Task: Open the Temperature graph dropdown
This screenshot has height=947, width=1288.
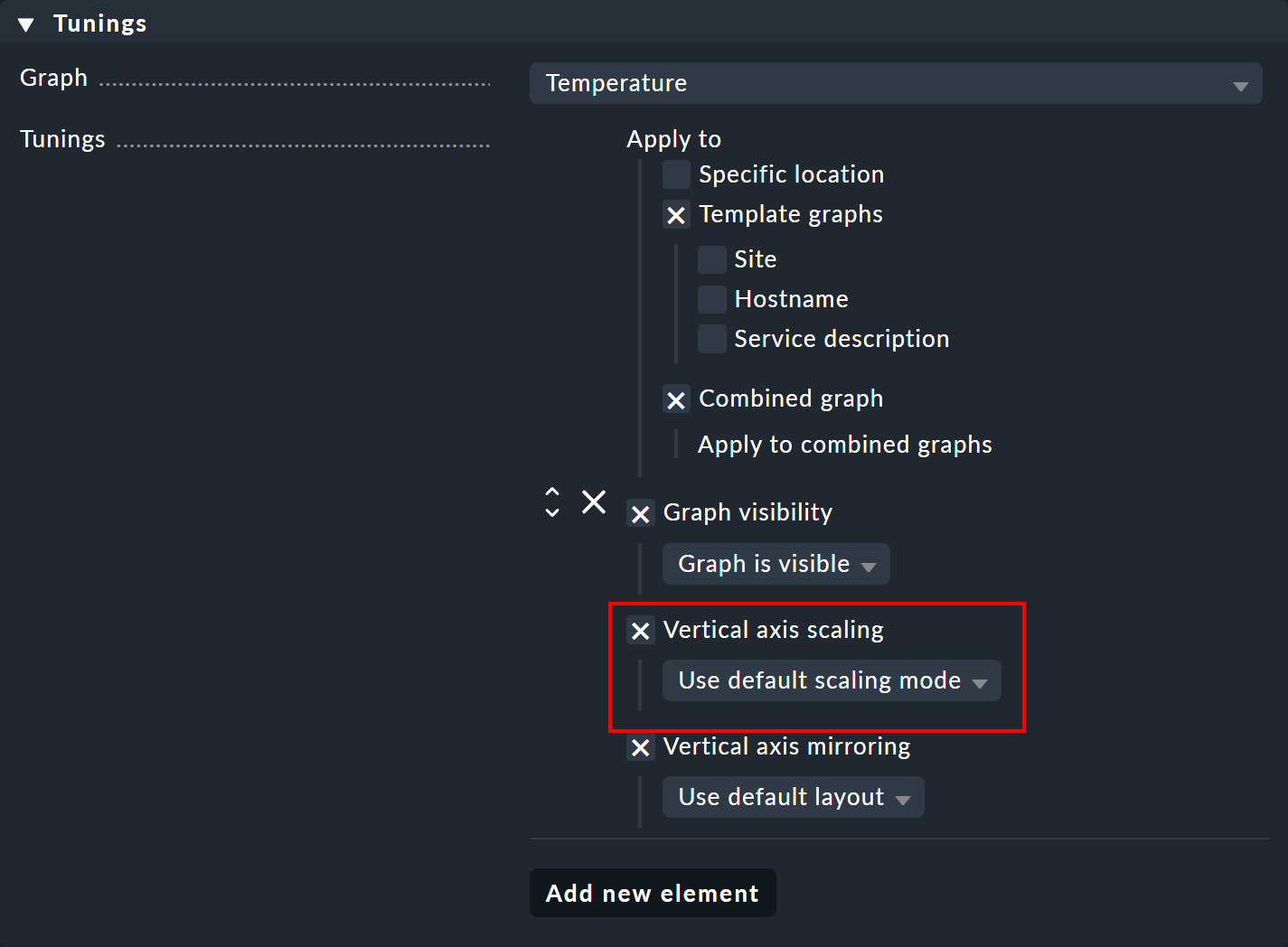Action: click(895, 83)
